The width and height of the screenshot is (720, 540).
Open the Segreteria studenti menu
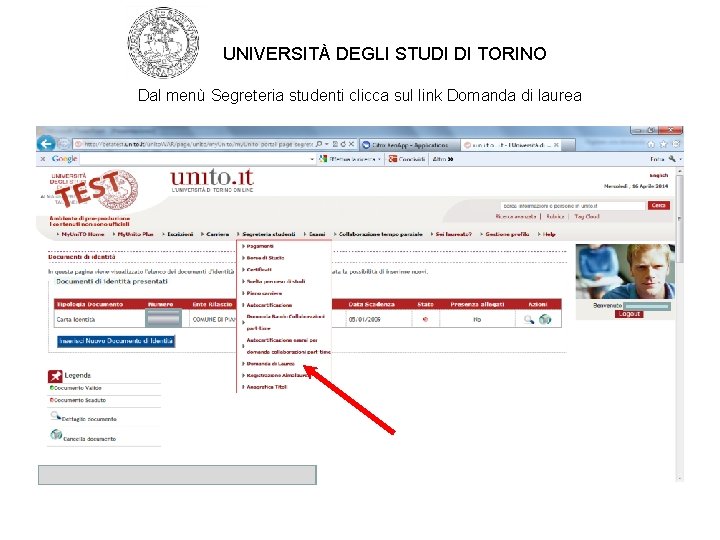click(269, 234)
